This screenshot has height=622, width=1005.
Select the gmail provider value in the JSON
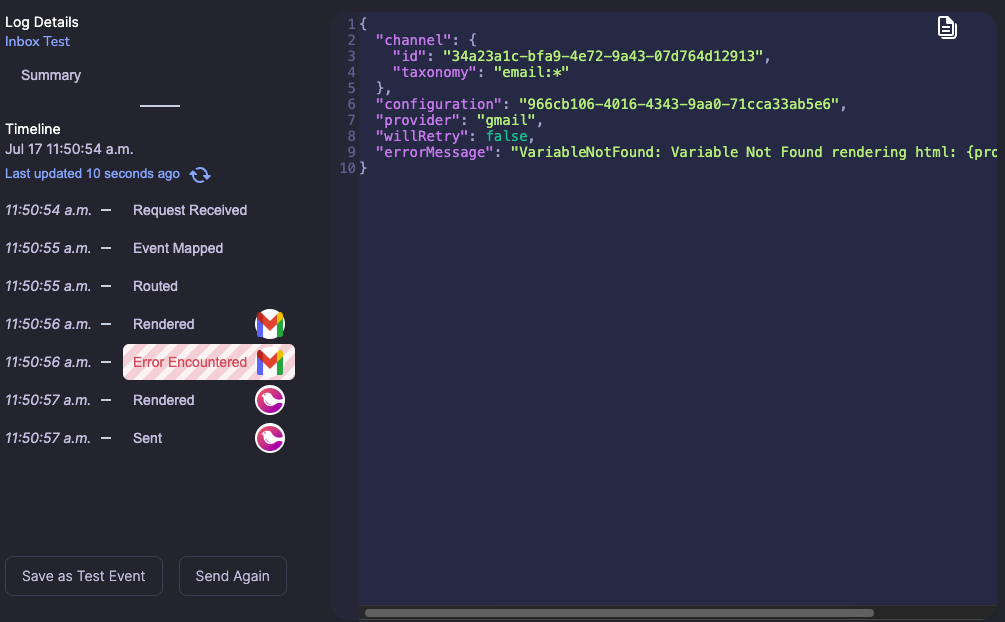(506, 119)
